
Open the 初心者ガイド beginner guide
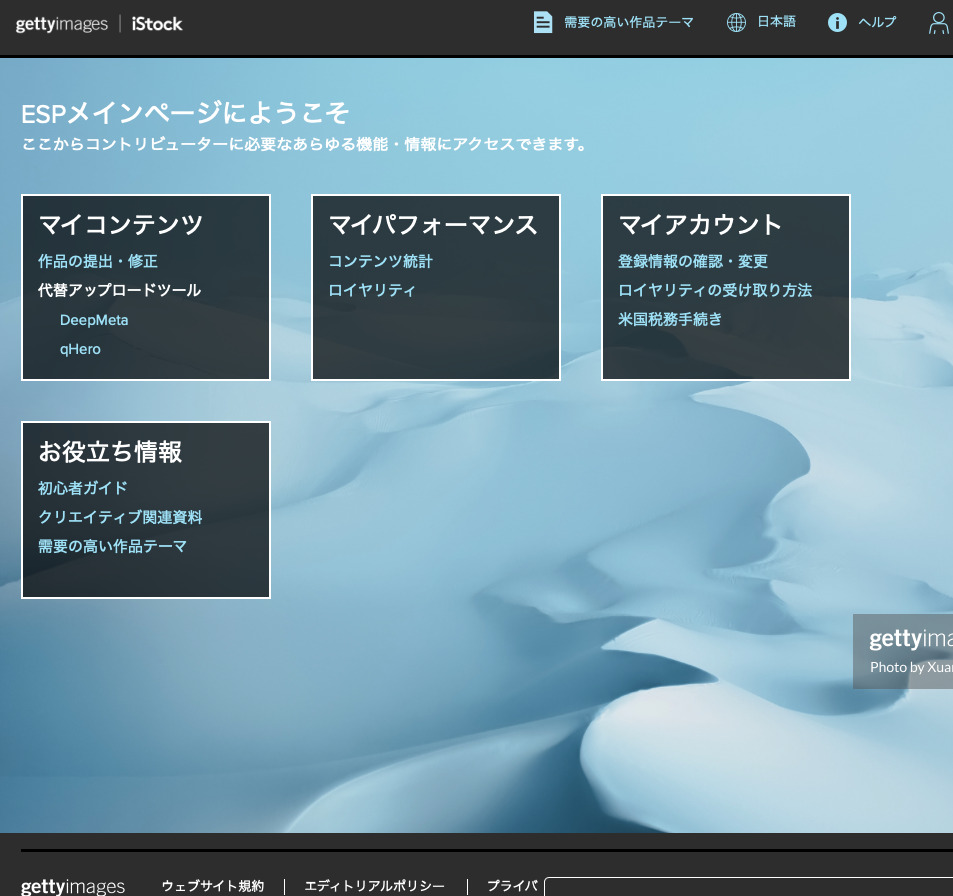82,487
